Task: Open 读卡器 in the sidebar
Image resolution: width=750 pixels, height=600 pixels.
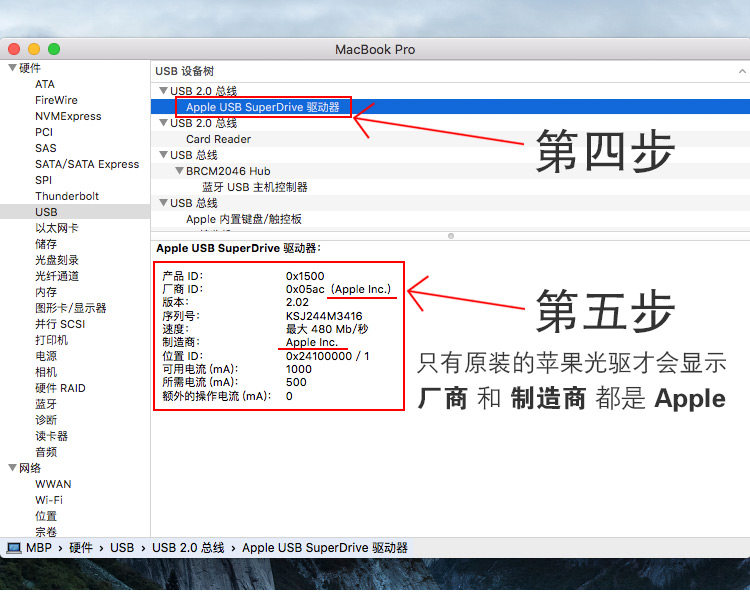Action: point(51,436)
